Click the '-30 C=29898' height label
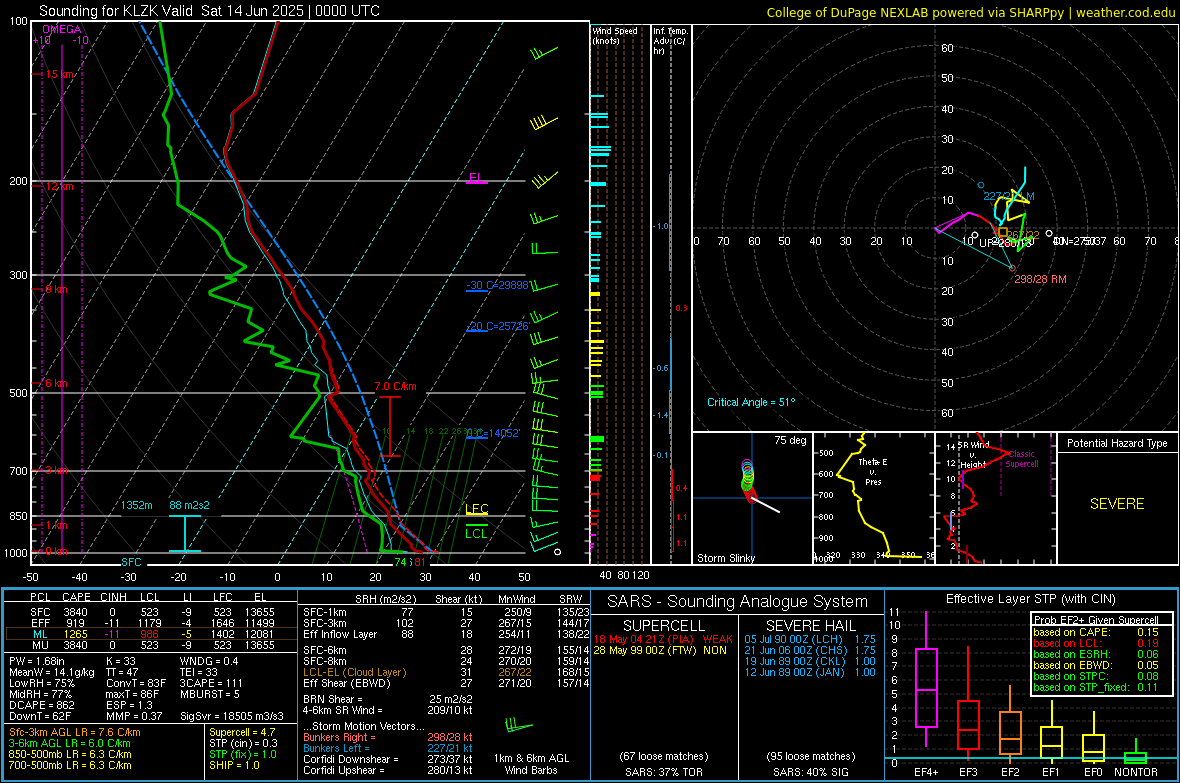The width and height of the screenshot is (1180, 783). pos(497,286)
